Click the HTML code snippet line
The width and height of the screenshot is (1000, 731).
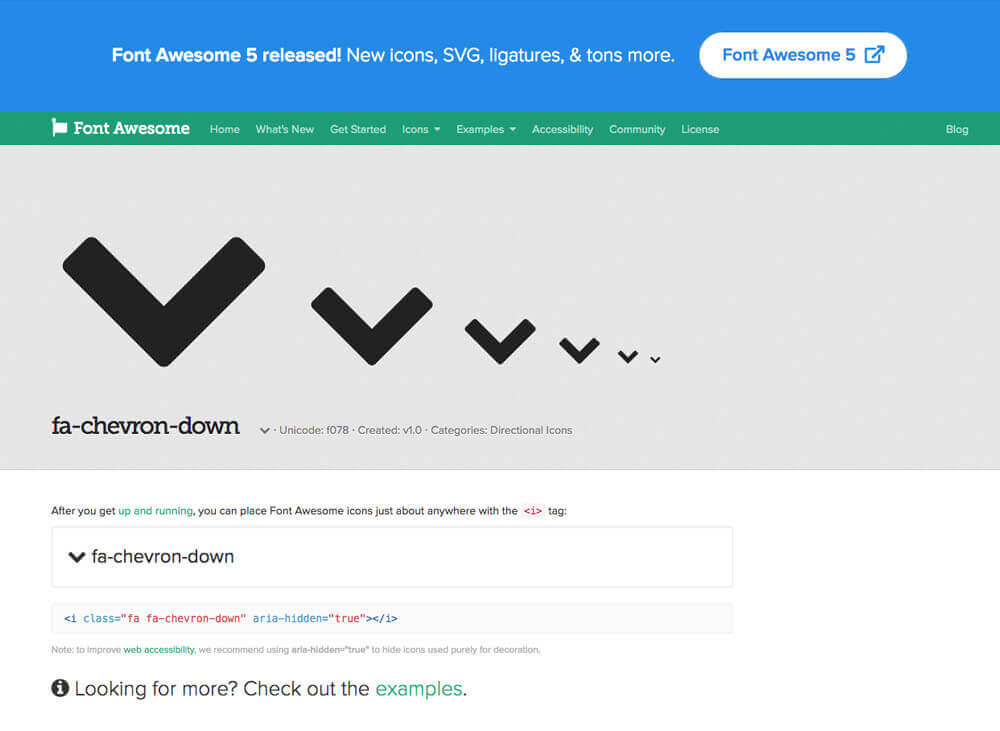(x=231, y=619)
